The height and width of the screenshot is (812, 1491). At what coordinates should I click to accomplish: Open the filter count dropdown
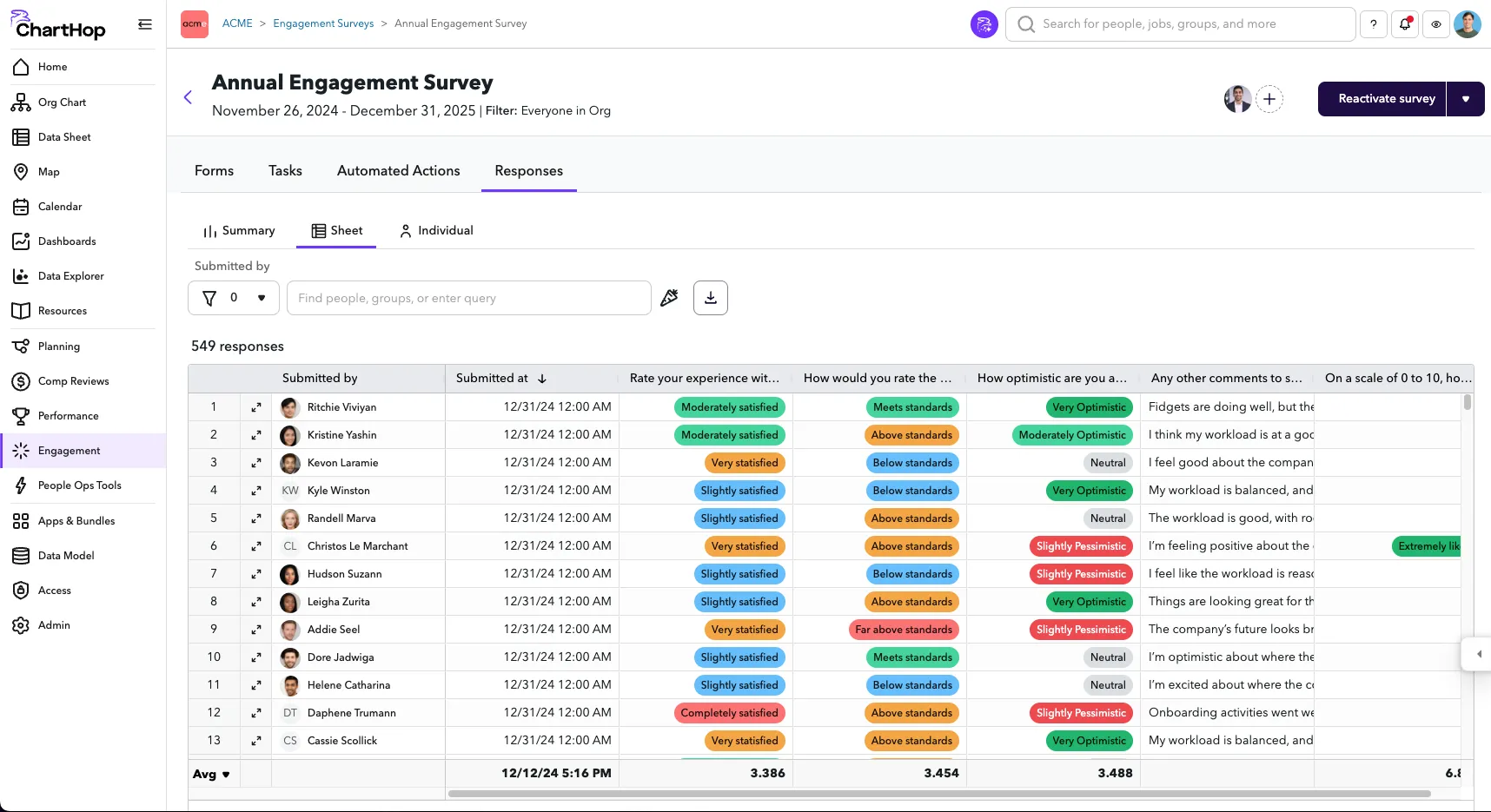click(x=234, y=298)
